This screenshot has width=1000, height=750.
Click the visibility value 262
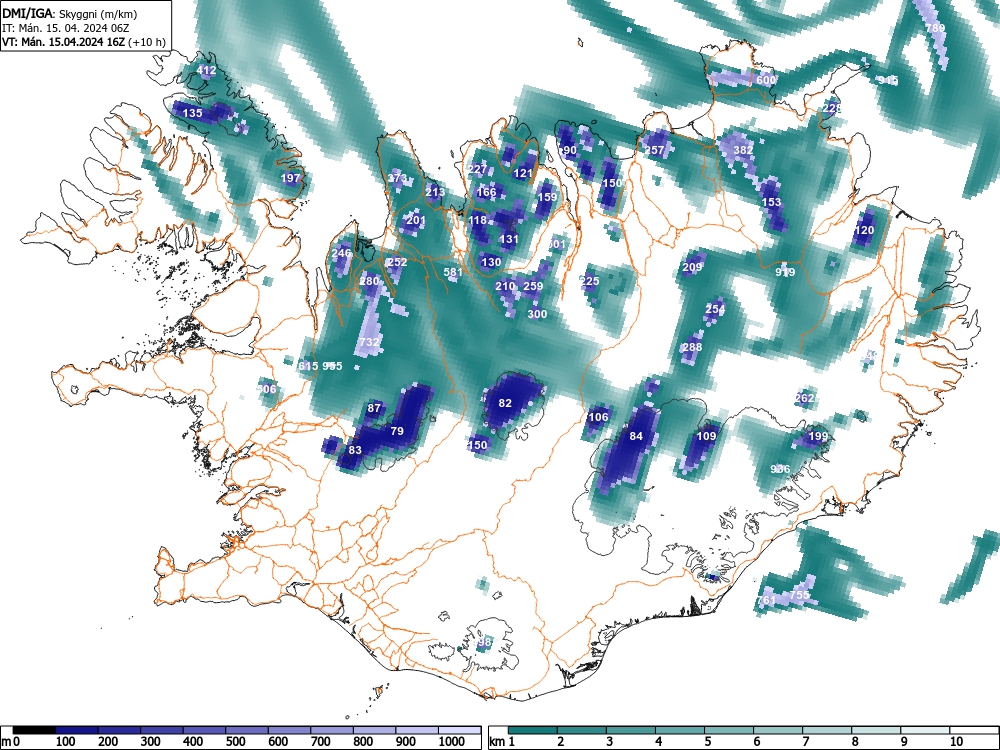[804, 398]
